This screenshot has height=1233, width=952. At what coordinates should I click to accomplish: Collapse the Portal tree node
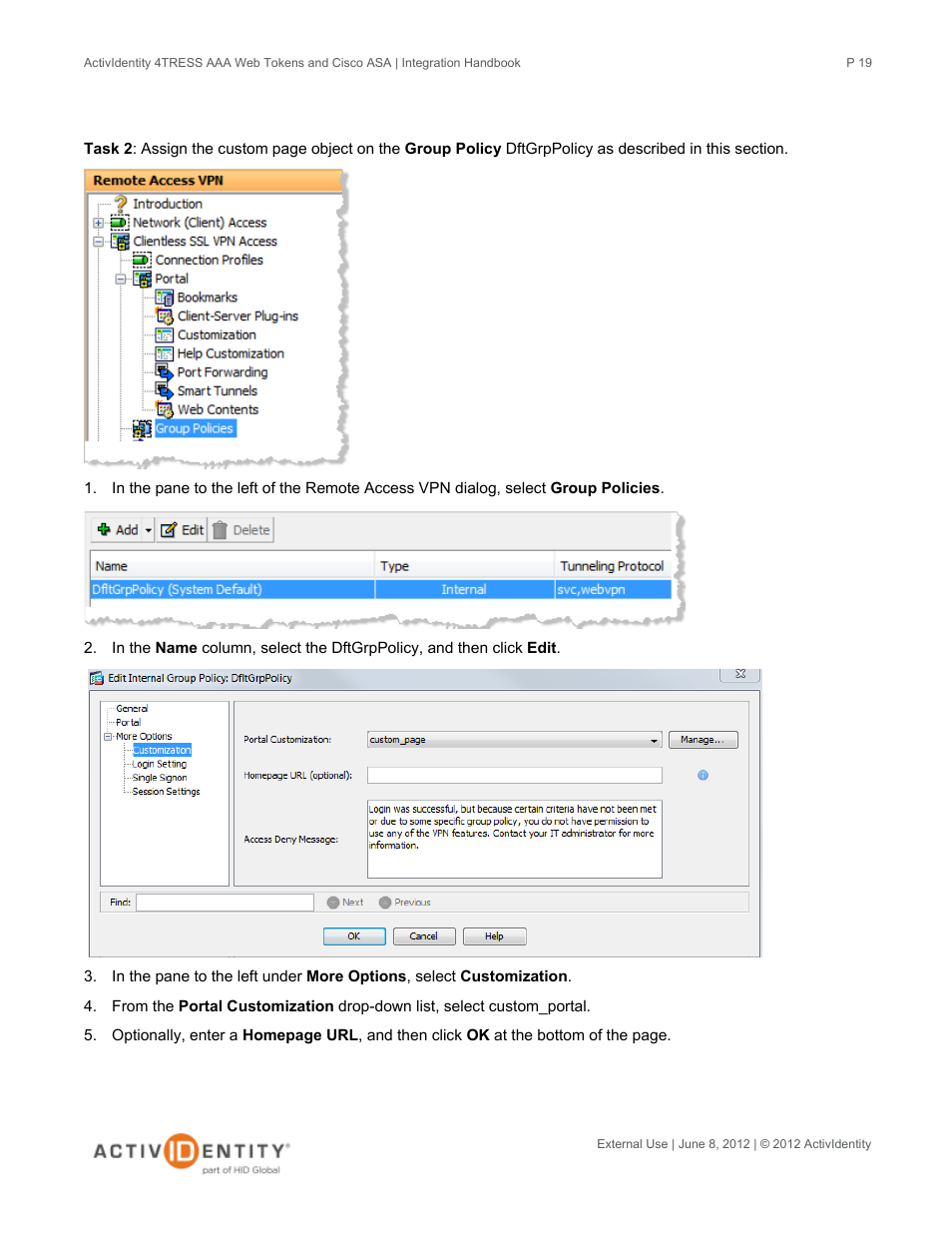121,280
